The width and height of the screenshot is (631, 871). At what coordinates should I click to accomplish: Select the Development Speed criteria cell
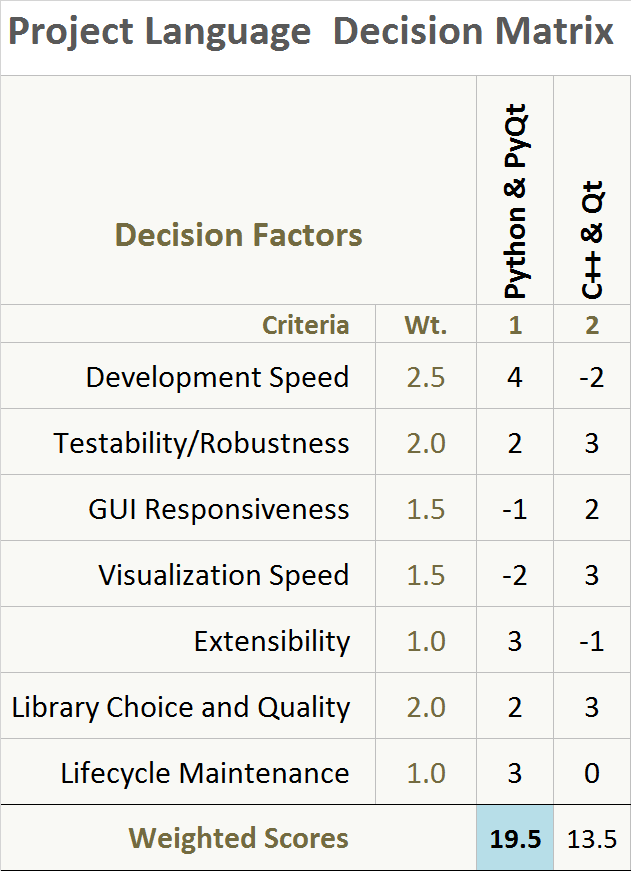pyautogui.click(x=217, y=377)
